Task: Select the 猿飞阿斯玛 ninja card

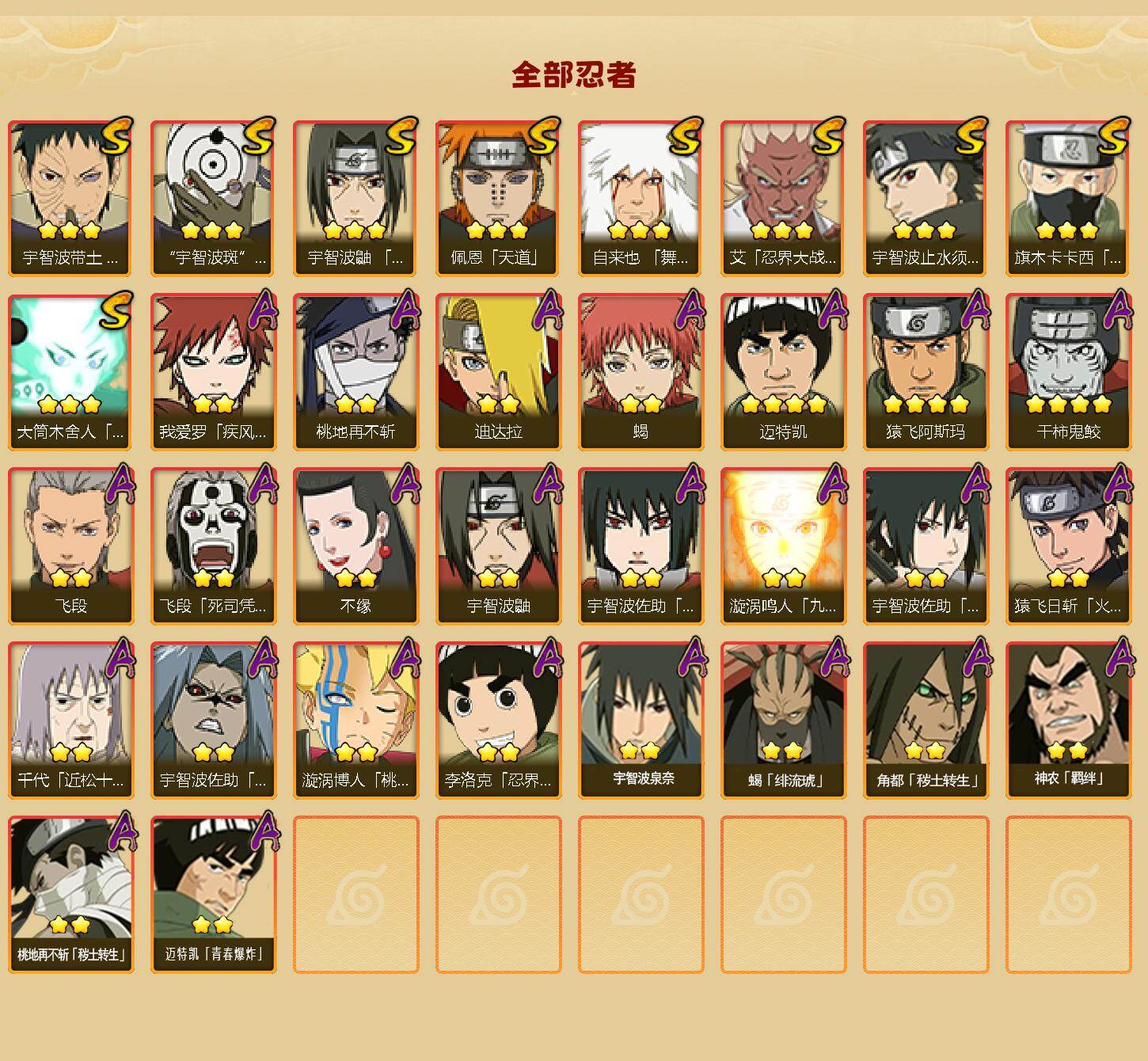Action: pyautogui.click(x=926, y=372)
